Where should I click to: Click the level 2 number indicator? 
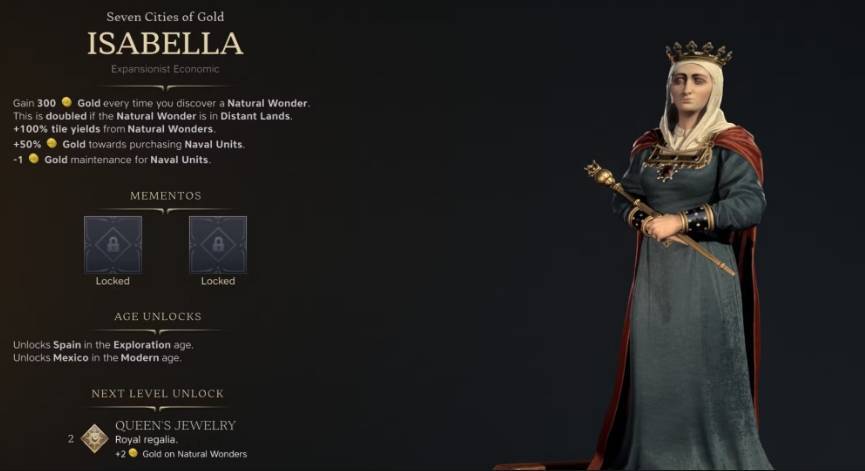[x=71, y=439]
